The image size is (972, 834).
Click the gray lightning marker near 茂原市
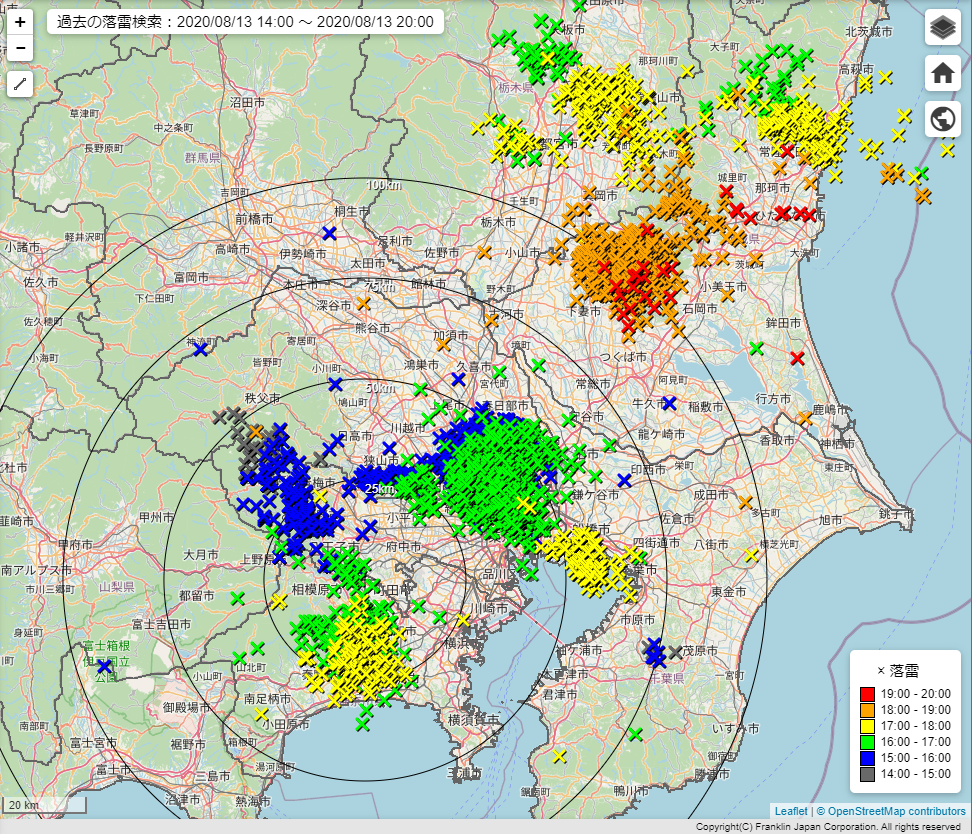pos(675,652)
